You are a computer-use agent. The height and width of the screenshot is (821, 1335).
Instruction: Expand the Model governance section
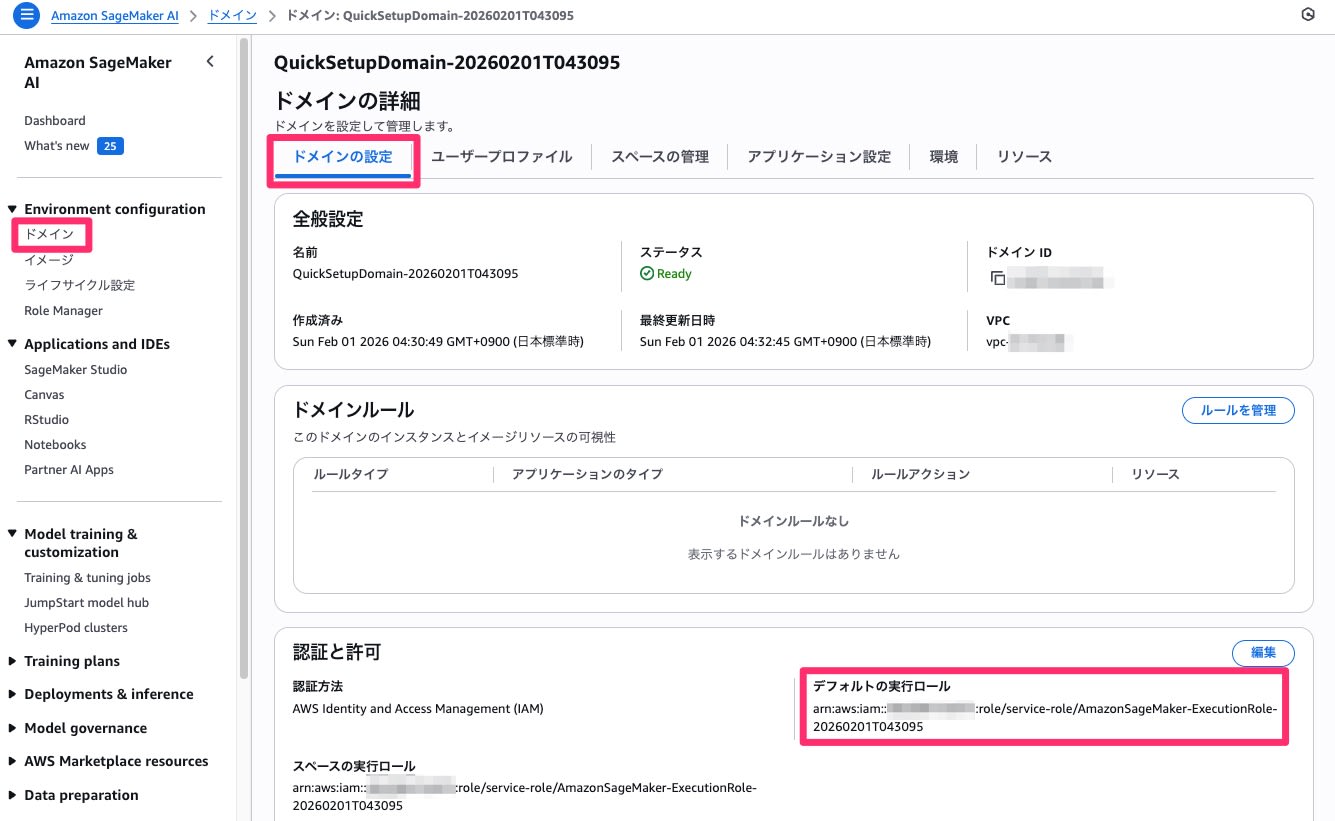point(13,728)
